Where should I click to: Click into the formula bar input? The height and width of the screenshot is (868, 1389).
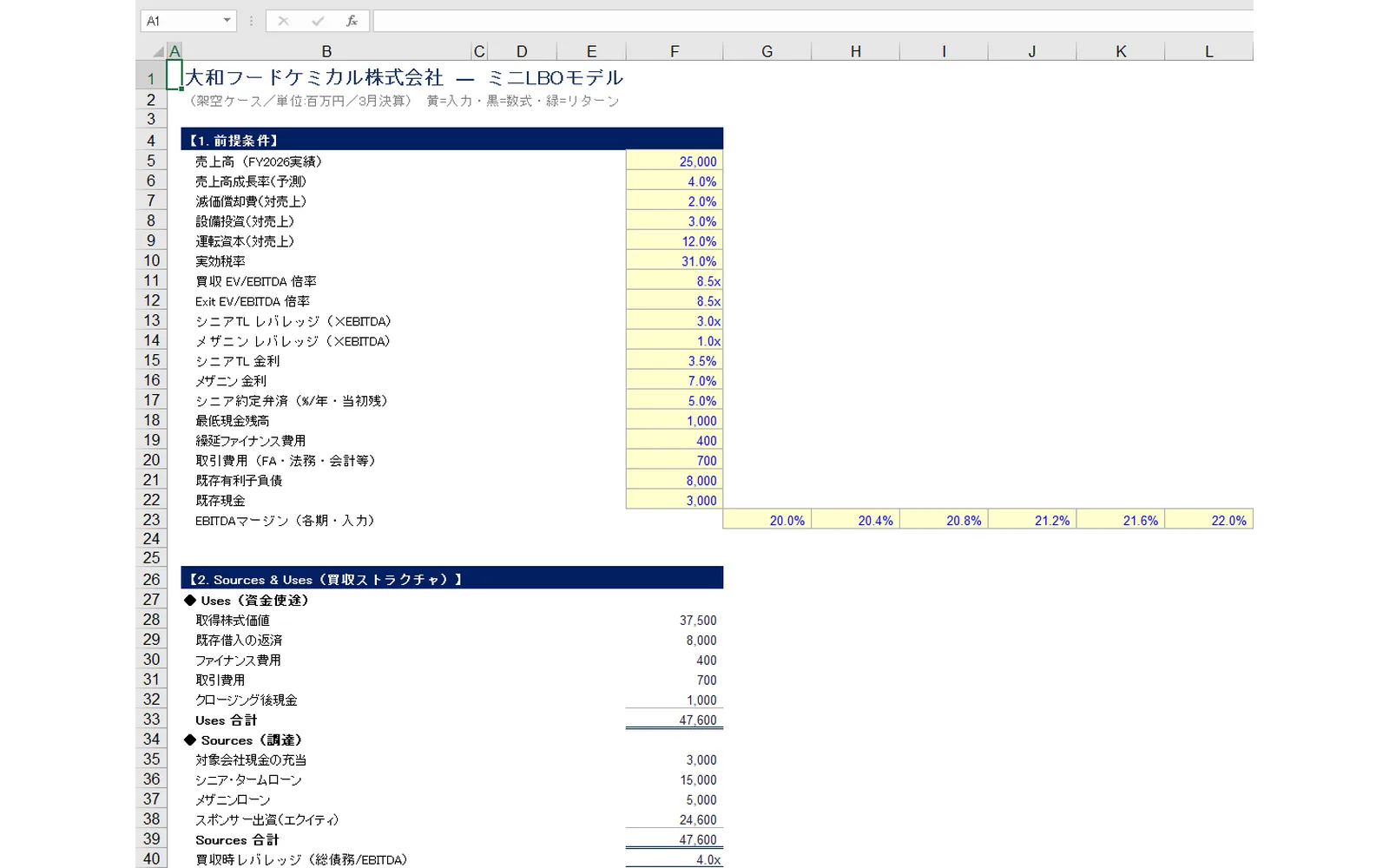click(813, 21)
